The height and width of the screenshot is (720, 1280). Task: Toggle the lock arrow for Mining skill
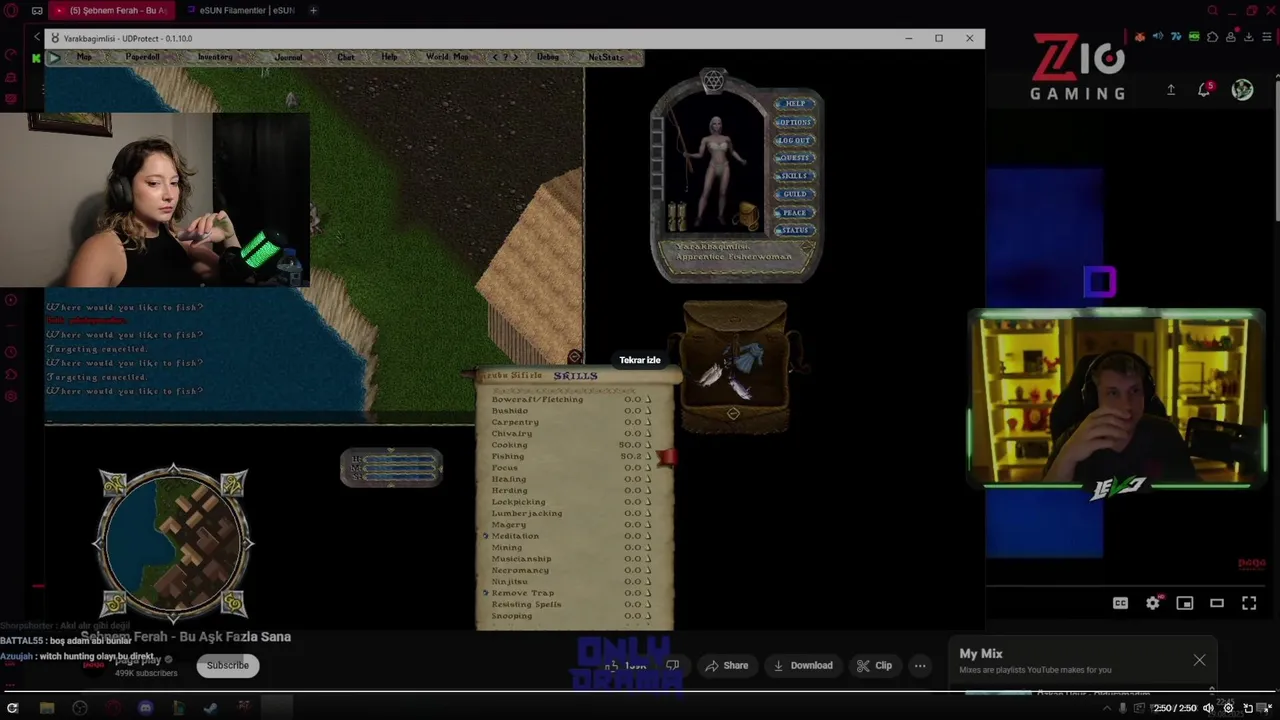click(647, 548)
